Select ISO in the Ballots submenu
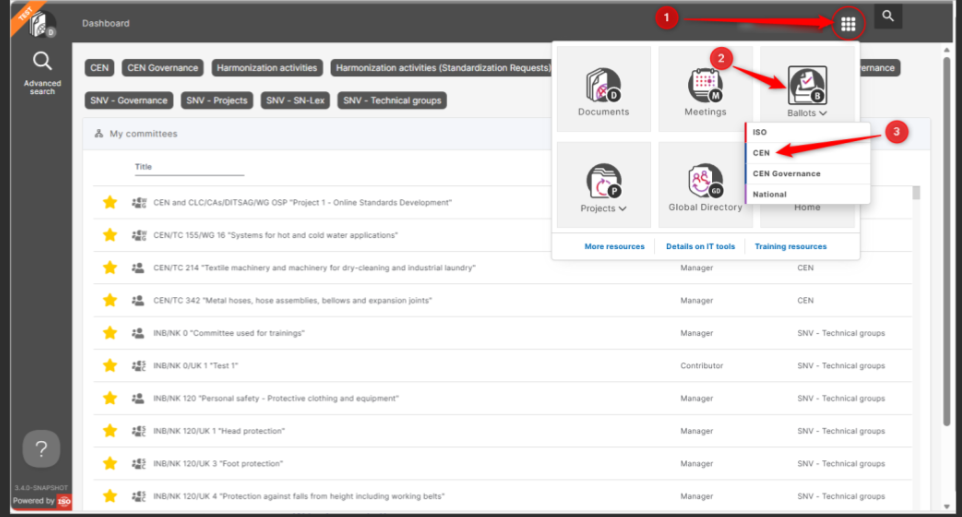962x517 pixels. 807,132
